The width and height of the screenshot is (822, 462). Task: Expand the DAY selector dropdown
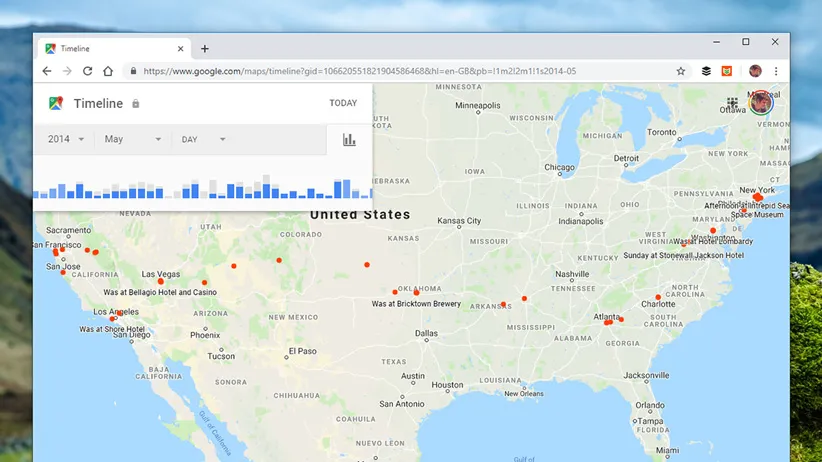[203, 139]
